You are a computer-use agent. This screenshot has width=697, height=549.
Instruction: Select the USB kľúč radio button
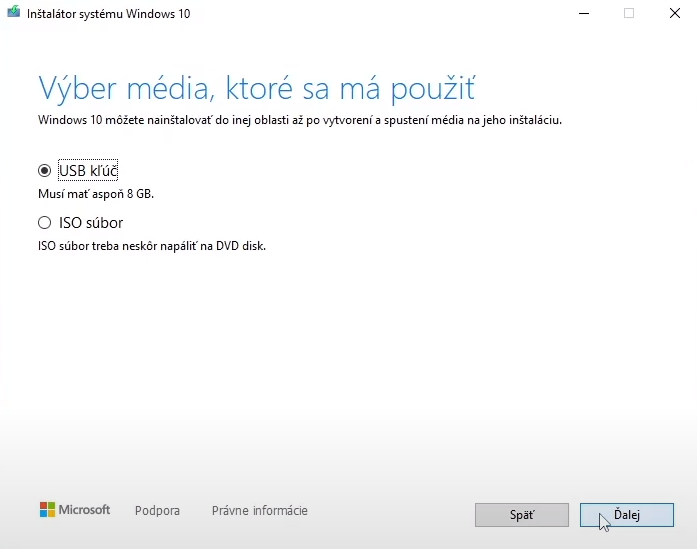(44, 170)
